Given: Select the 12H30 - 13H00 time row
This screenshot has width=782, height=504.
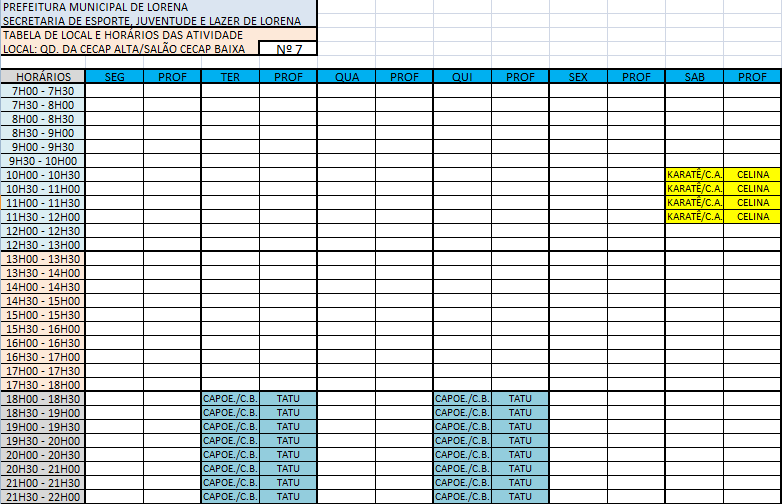Looking at the screenshot, I should 43,244.
